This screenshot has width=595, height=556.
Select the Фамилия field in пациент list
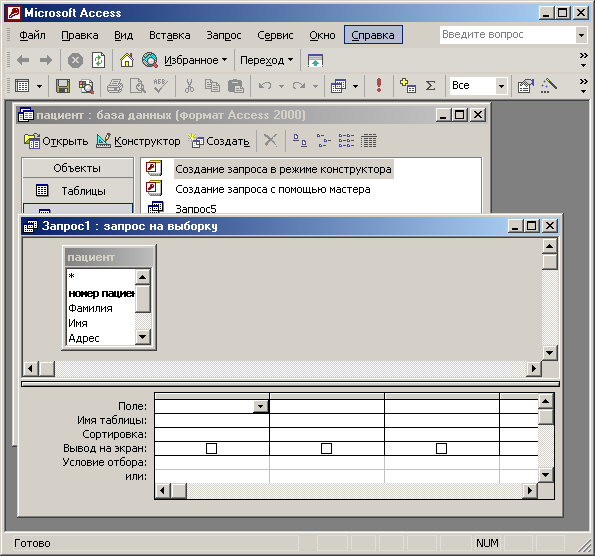pyautogui.click(x=90, y=308)
